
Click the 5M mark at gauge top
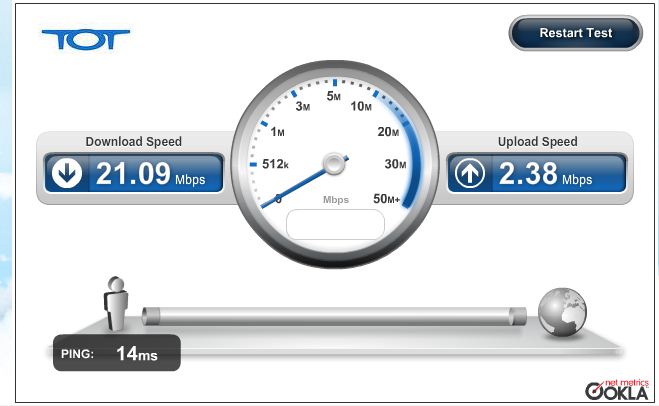(x=334, y=96)
